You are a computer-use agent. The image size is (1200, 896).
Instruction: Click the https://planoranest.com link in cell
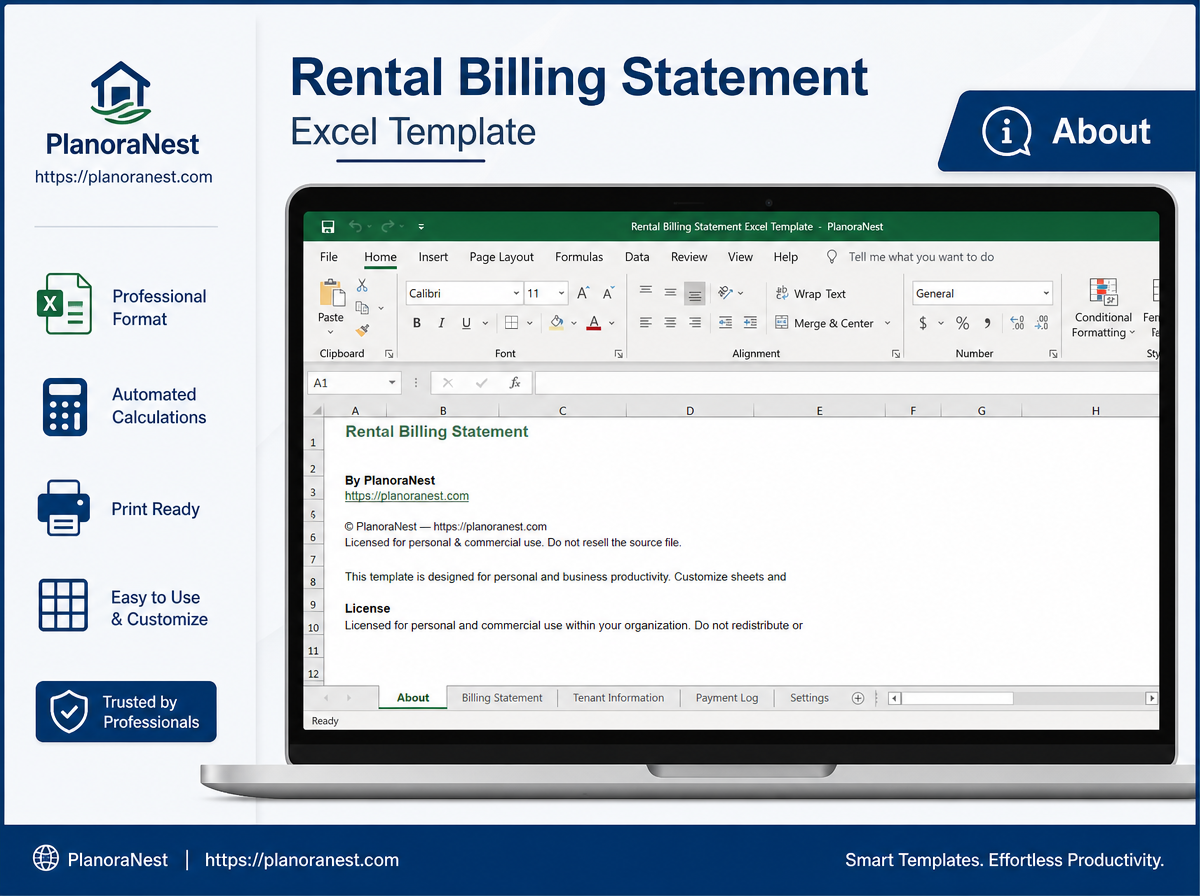pyautogui.click(x=407, y=496)
